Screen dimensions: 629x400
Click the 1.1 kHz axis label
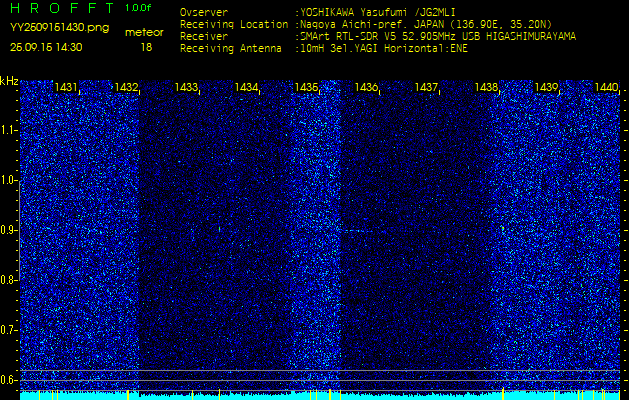(8, 130)
